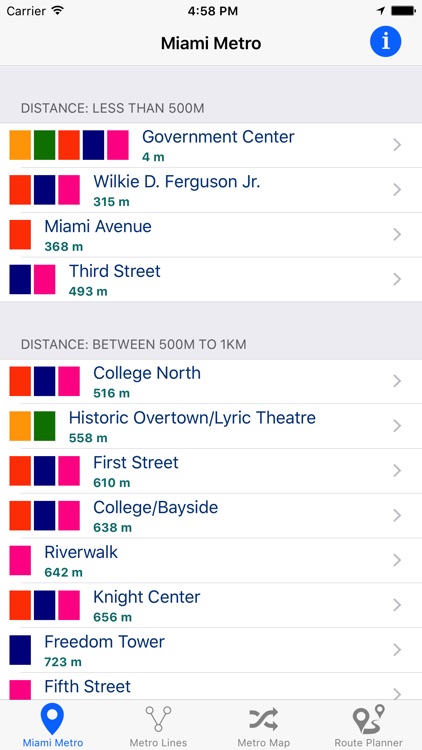Expand Miami Avenue row chevron
The height and width of the screenshot is (750, 422).
397,234
